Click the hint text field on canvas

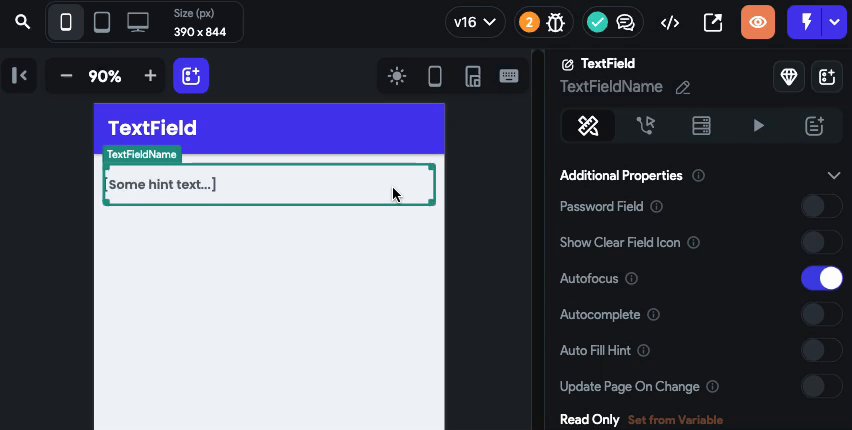[268, 185]
